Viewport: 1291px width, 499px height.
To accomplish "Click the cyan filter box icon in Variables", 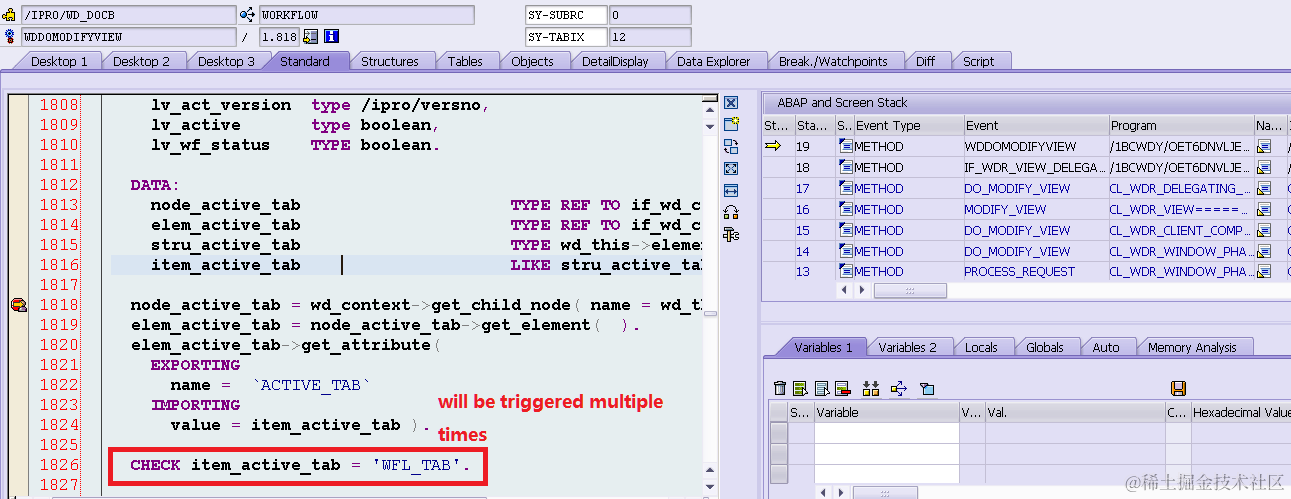I will pyautogui.click(x=926, y=388).
